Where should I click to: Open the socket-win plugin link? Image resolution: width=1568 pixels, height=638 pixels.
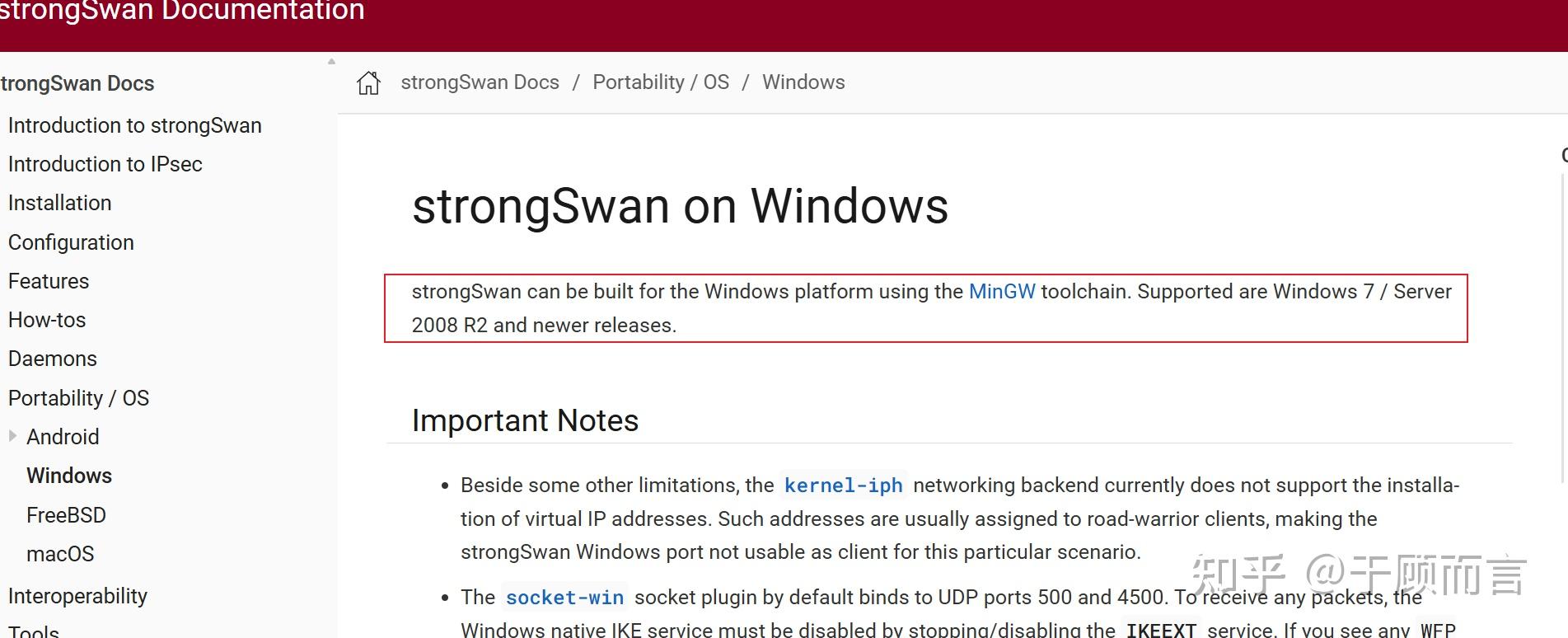564,598
